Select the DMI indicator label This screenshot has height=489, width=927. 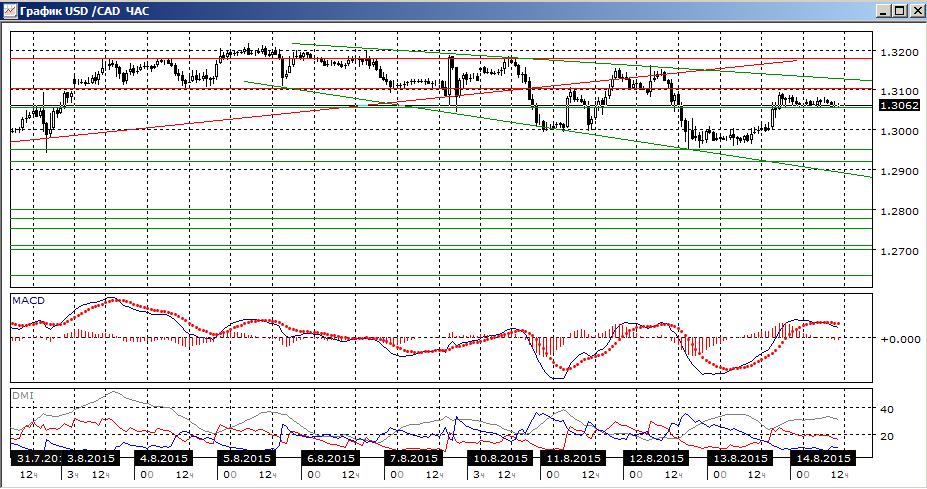click(22, 396)
